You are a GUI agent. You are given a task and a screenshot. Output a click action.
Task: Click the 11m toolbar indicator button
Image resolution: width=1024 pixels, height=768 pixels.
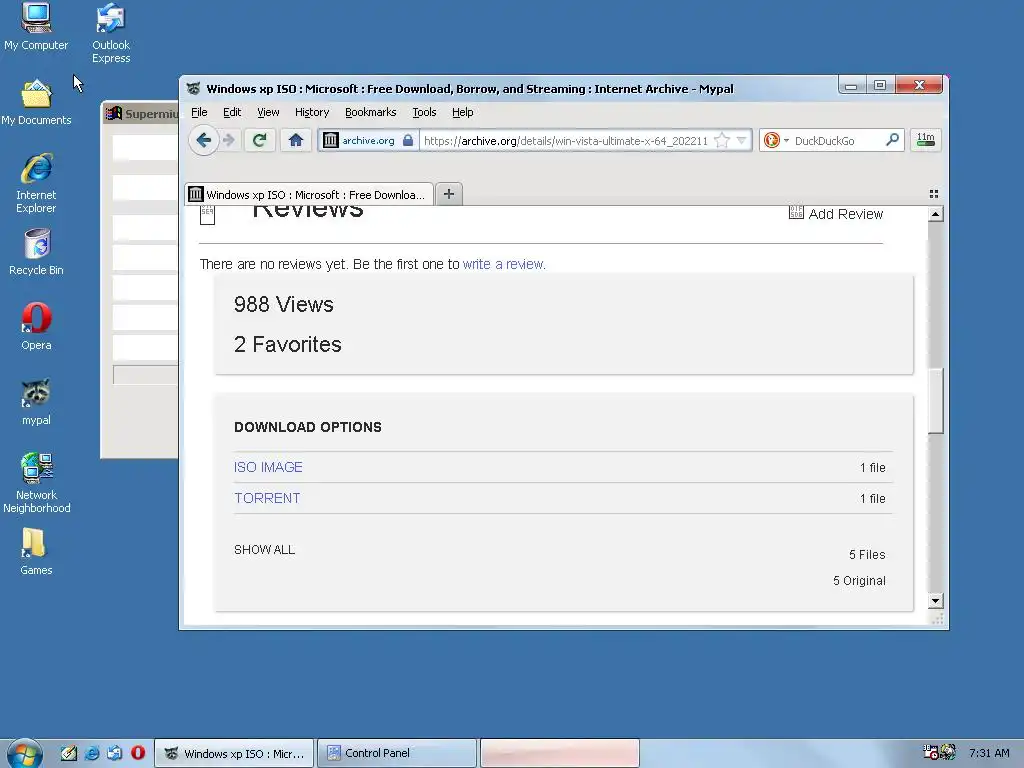click(925, 140)
